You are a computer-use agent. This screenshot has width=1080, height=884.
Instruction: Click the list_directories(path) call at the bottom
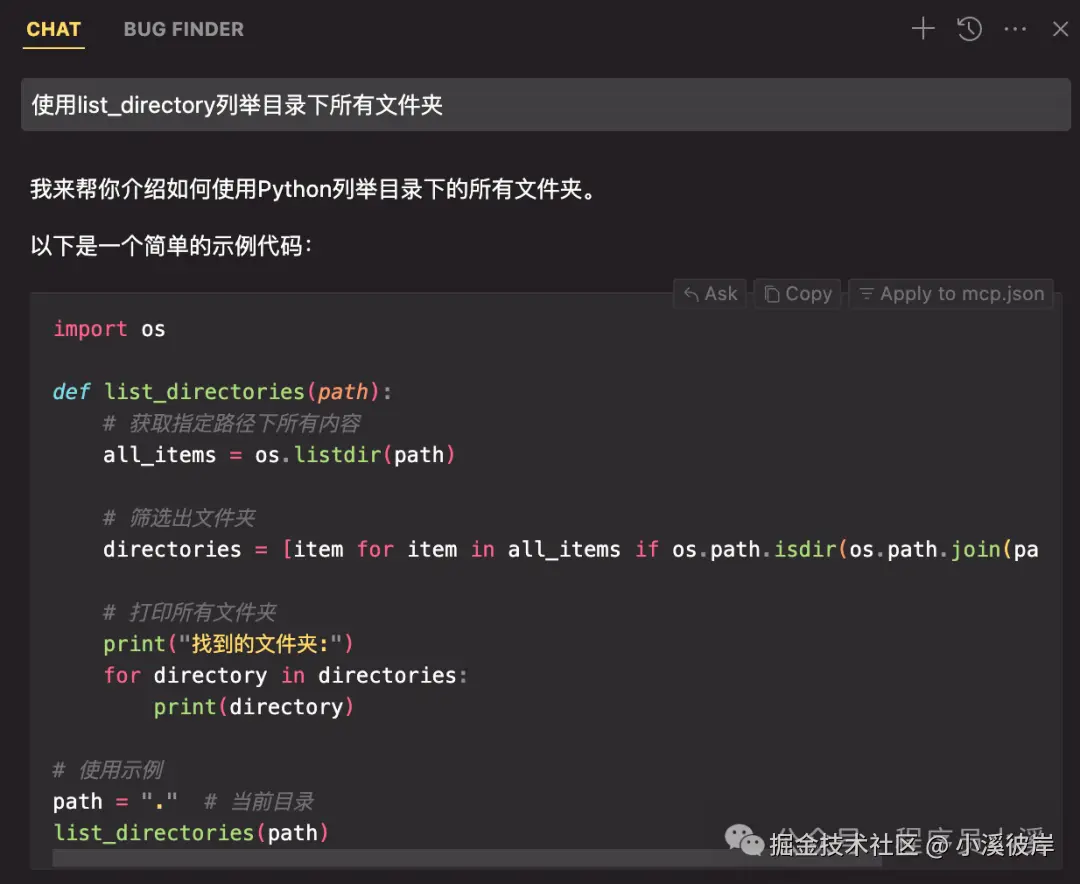(190, 832)
